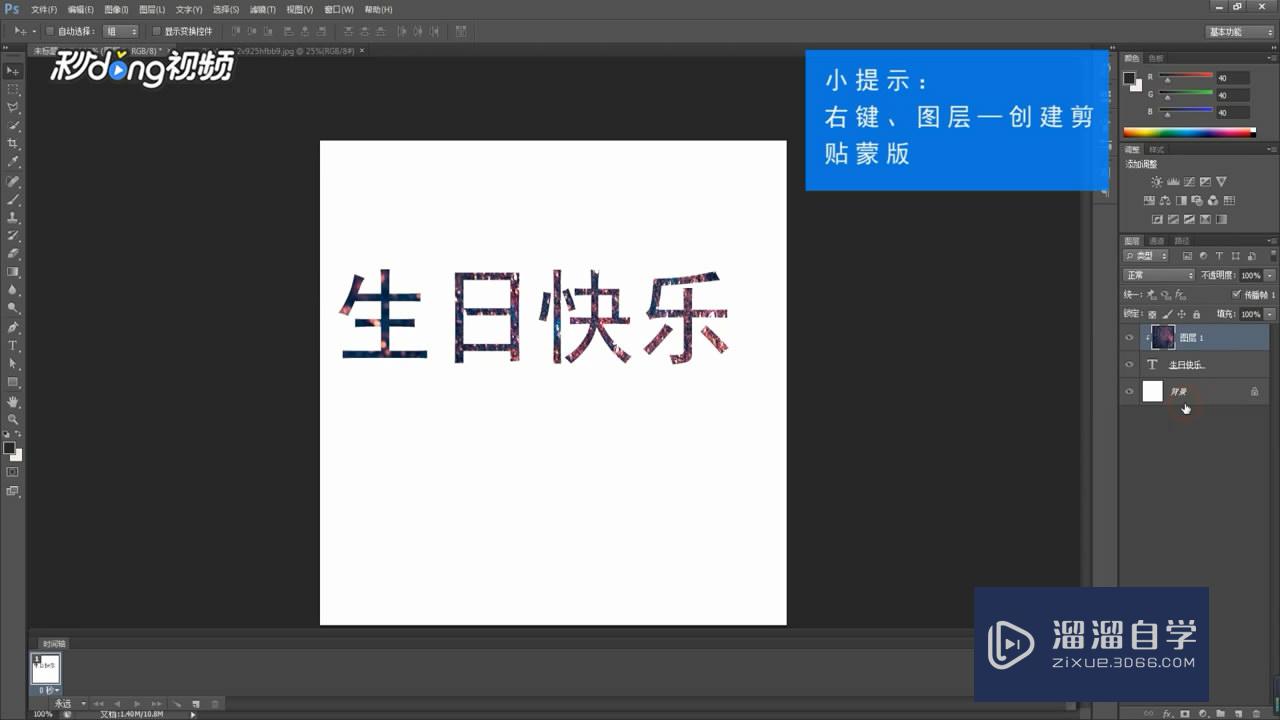Add a Levels adjustment
Image resolution: width=1280 pixels, height=720 pixels.
[1173, 182]
